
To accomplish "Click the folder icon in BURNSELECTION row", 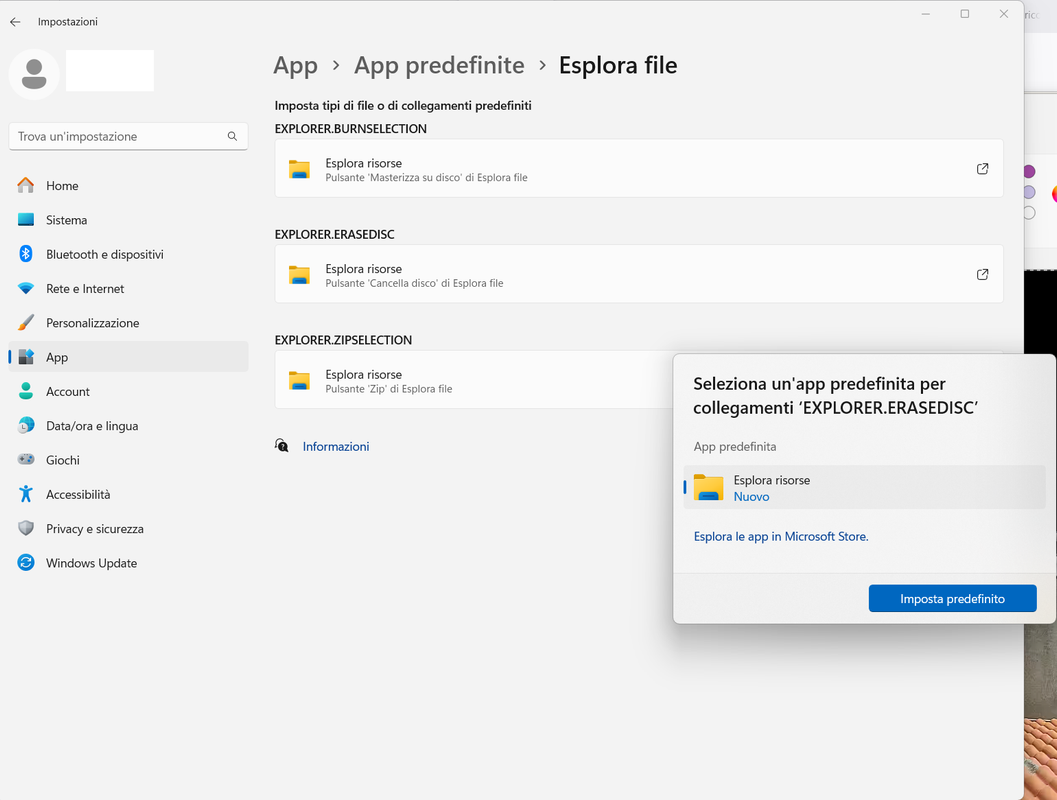I will click(x=299, y=169).
